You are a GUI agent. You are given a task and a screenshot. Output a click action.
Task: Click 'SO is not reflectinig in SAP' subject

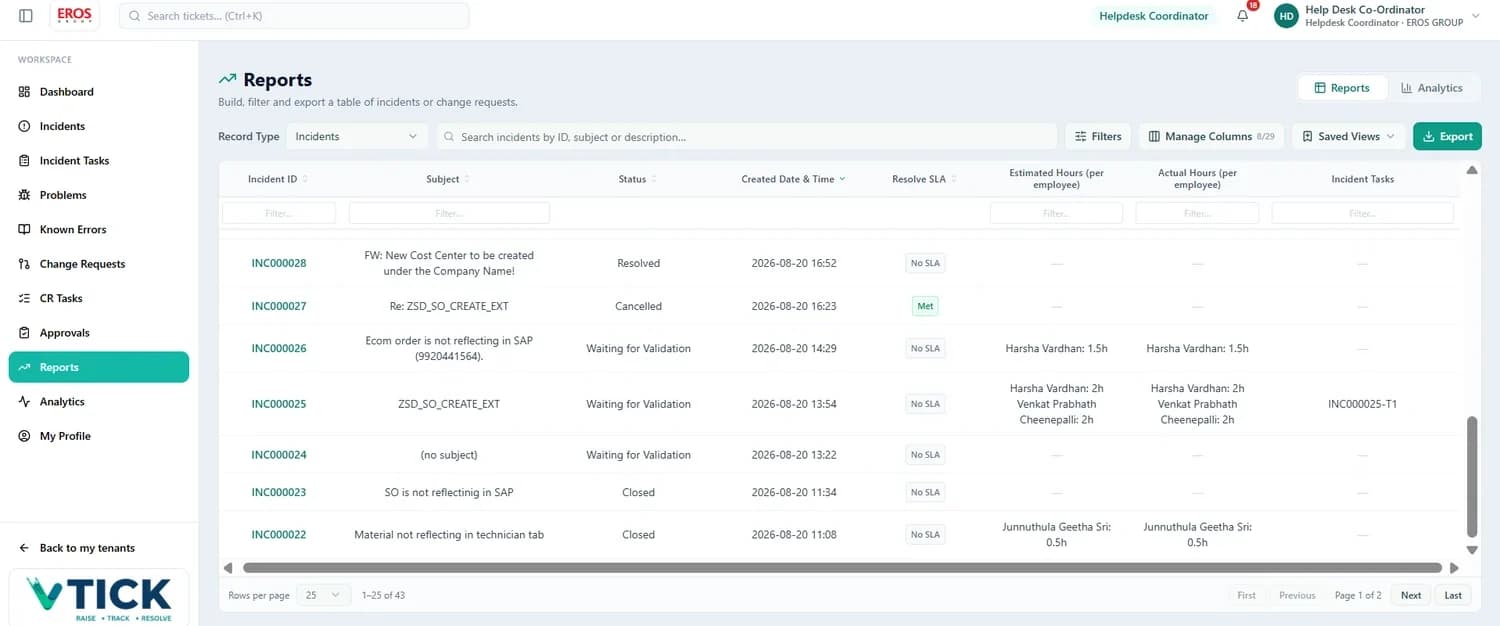pyautogui.click(x=449, y=493)
